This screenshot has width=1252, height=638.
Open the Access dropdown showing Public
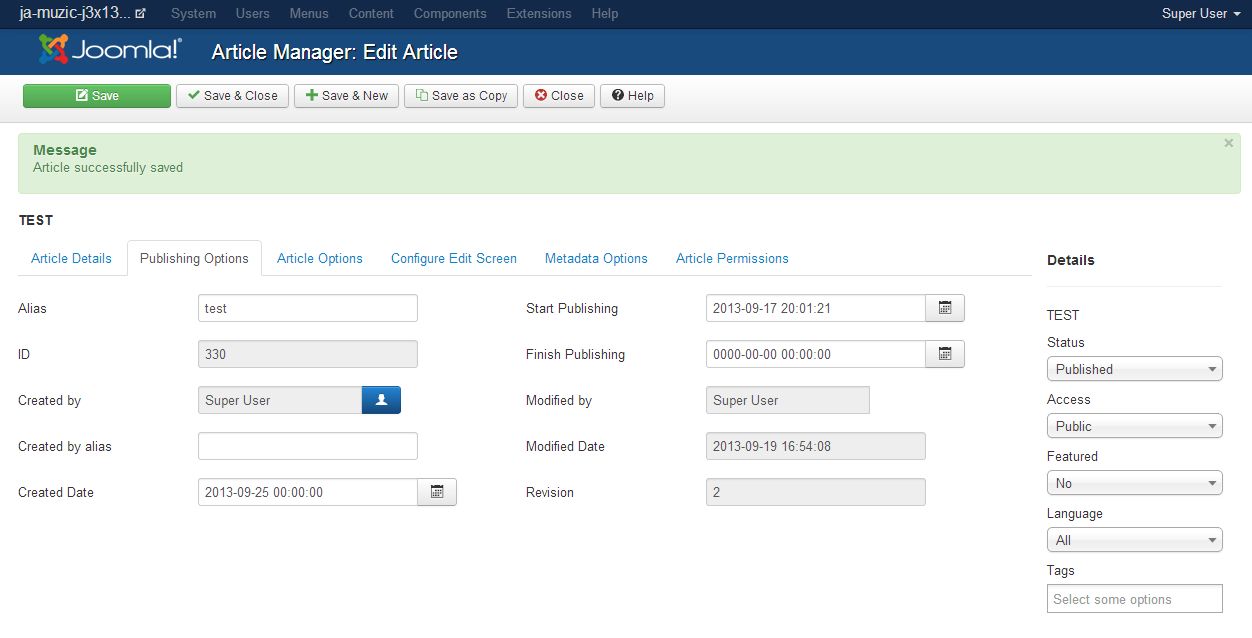point(1135,426)
